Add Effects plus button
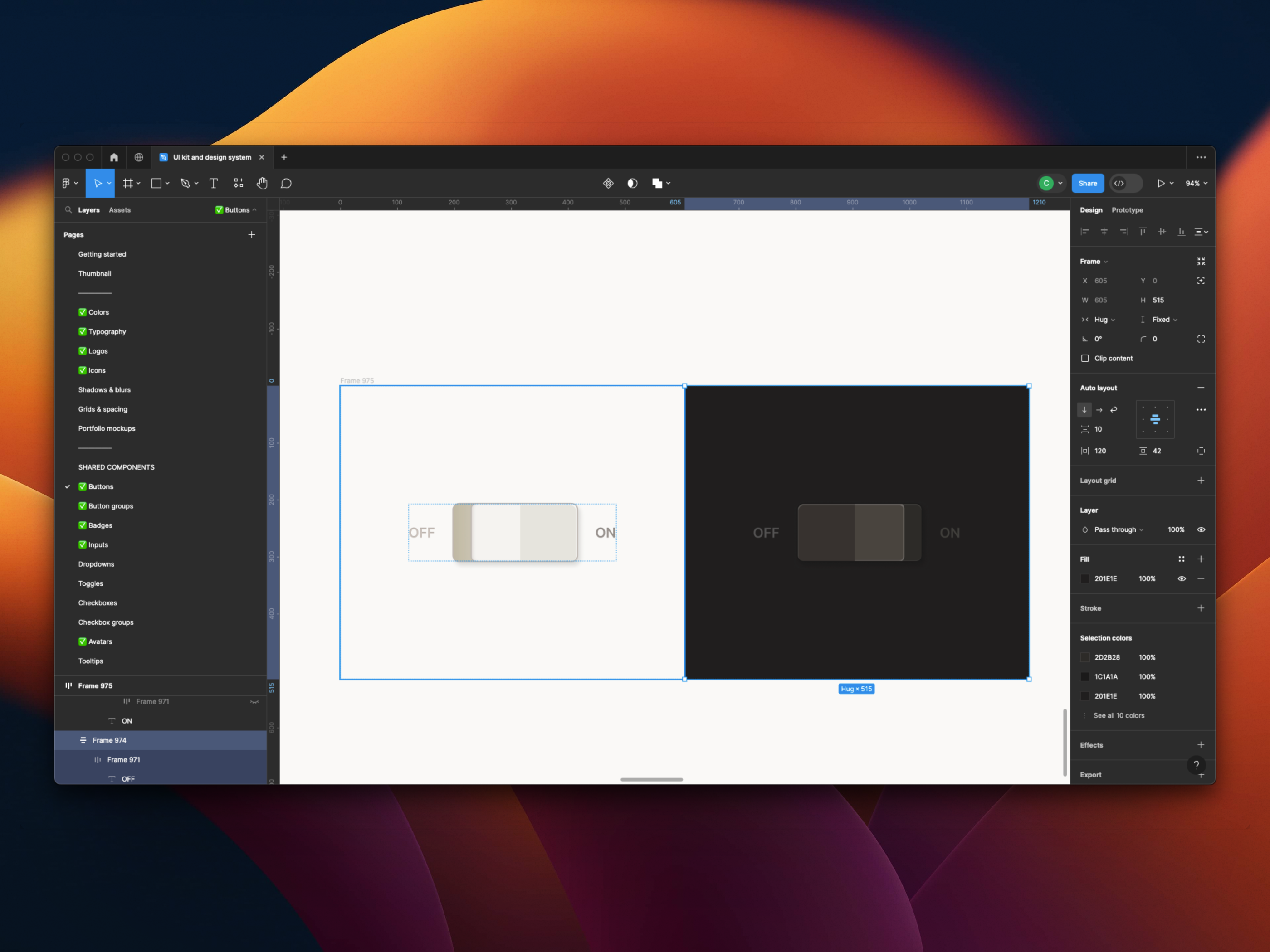The height and width of the screenshot is (952, 1270). 1201,745
